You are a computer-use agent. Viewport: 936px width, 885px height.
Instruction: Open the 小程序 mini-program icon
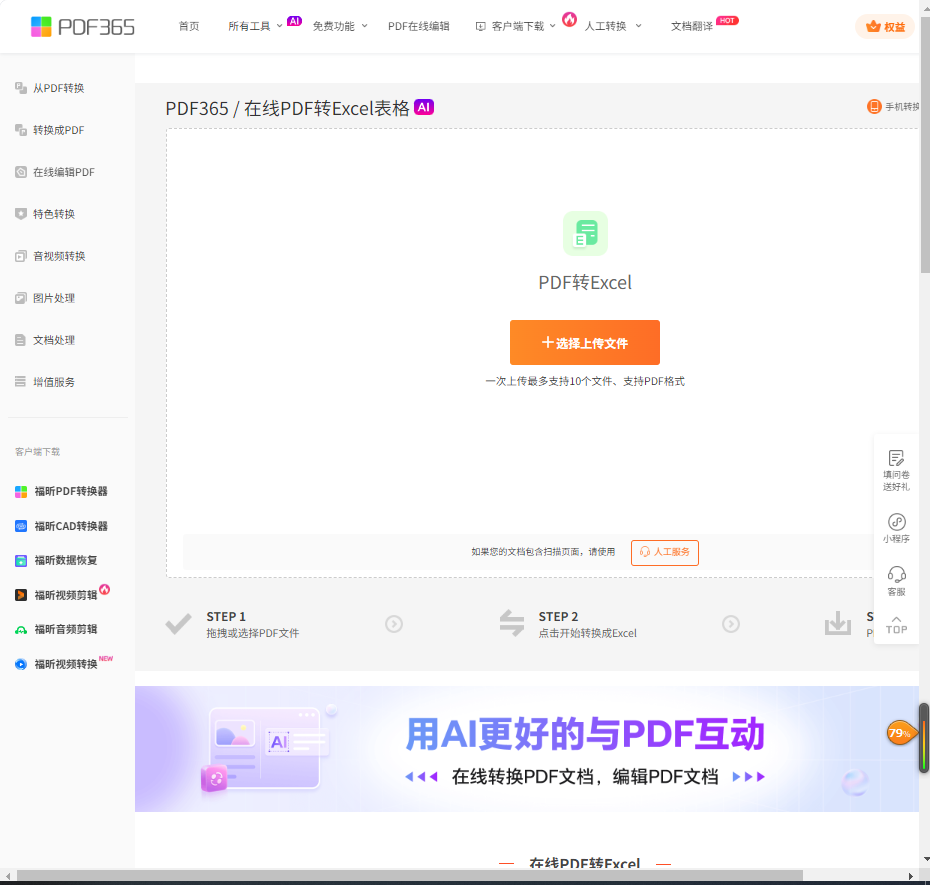tap(896, 522)
